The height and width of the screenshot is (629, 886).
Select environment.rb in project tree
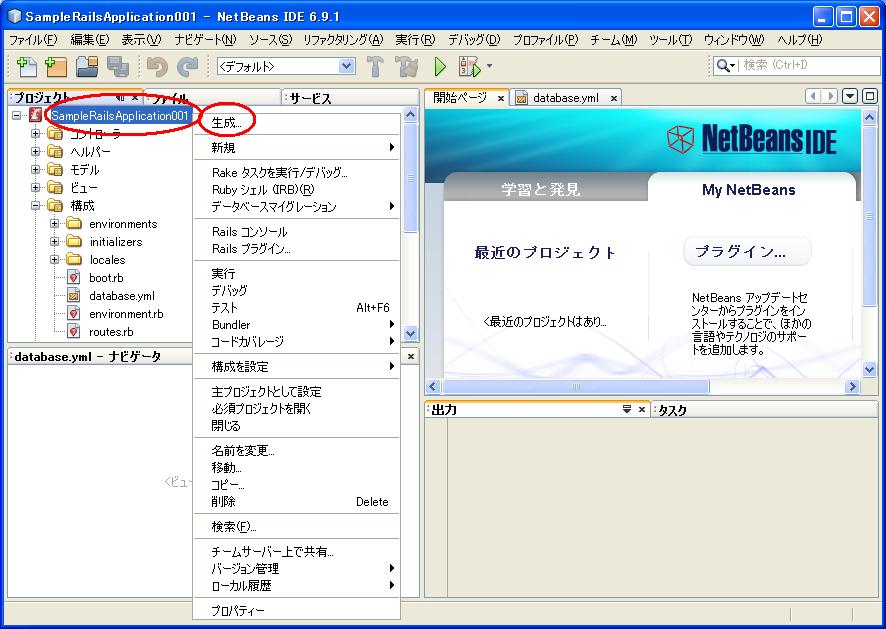pos(125,314)
